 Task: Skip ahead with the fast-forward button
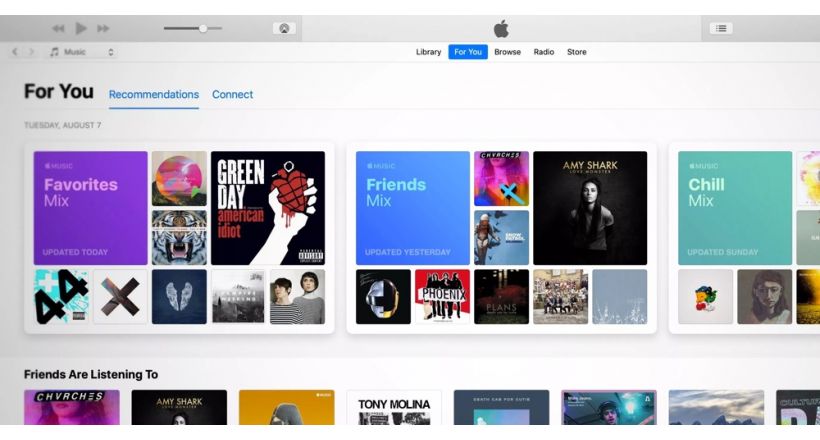point(103,28)
